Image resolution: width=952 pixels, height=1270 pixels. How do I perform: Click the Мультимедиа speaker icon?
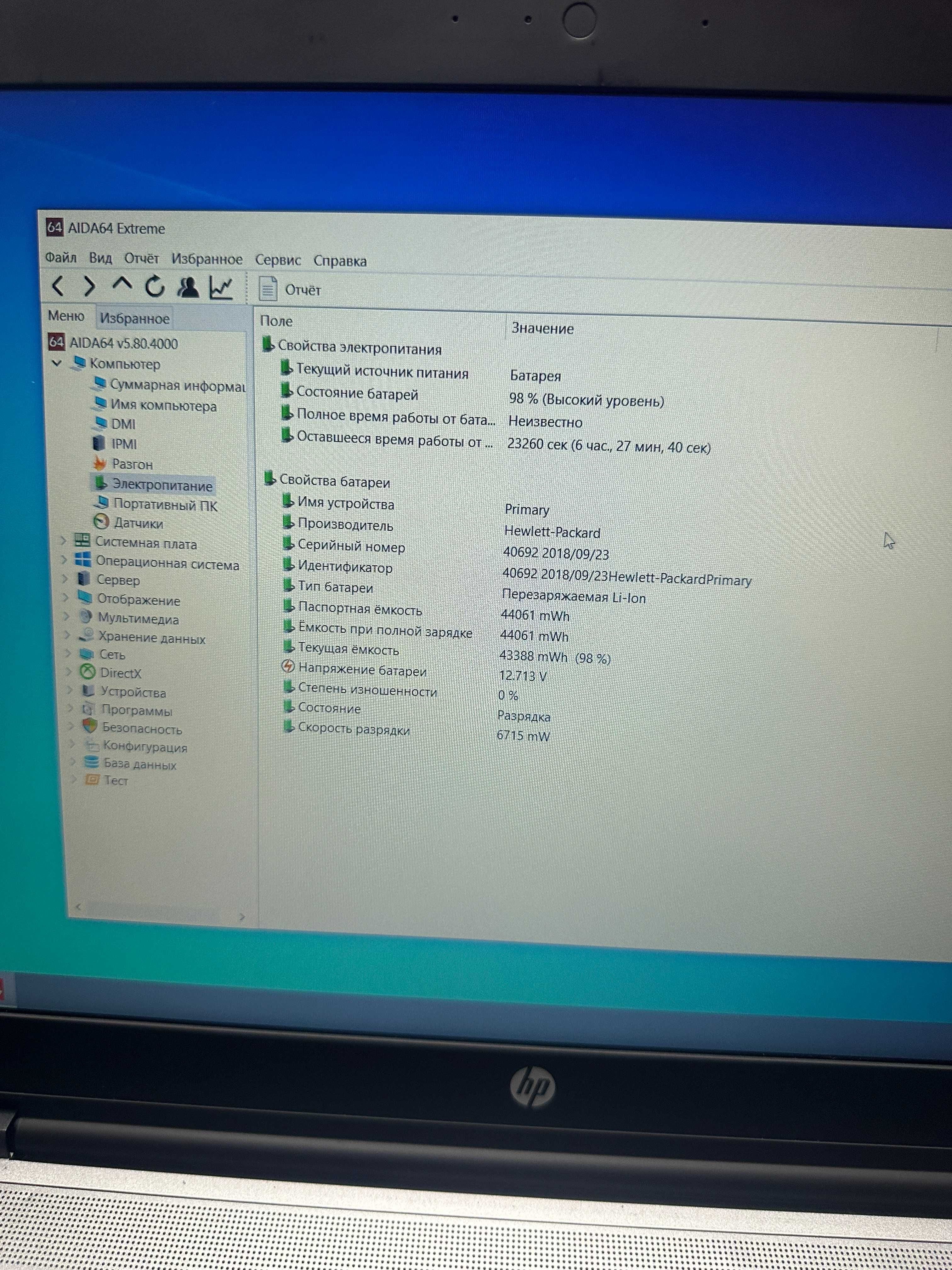[86, 616]
